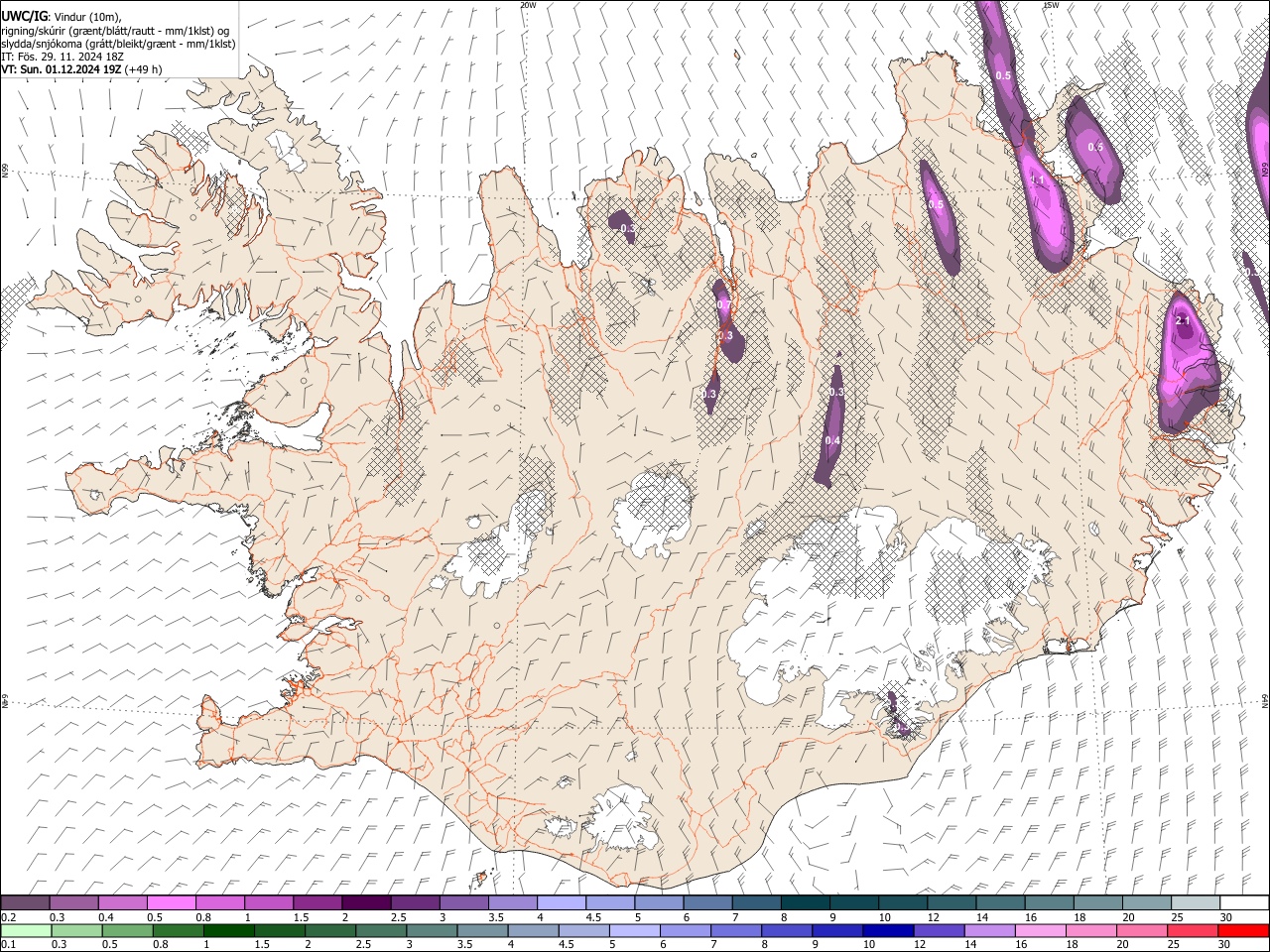This screenshot has width=1270, height=952.
Task: Click the 0.3 swatch in upper legend row
Action: point(74,903)
